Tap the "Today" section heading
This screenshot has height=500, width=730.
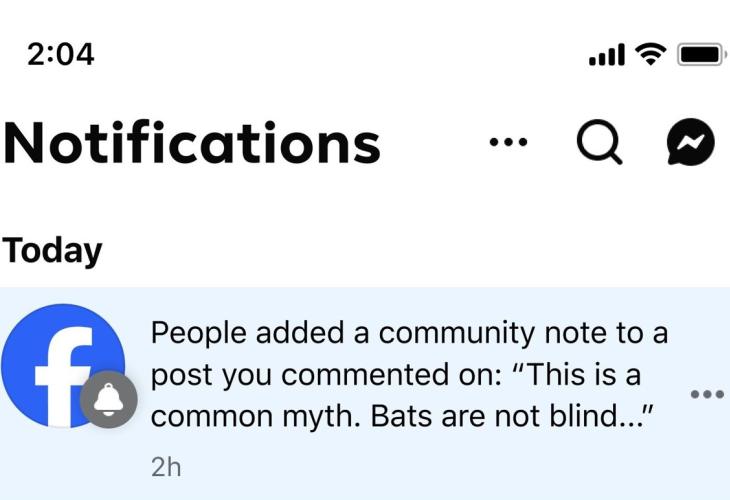[x=52, y=250]
